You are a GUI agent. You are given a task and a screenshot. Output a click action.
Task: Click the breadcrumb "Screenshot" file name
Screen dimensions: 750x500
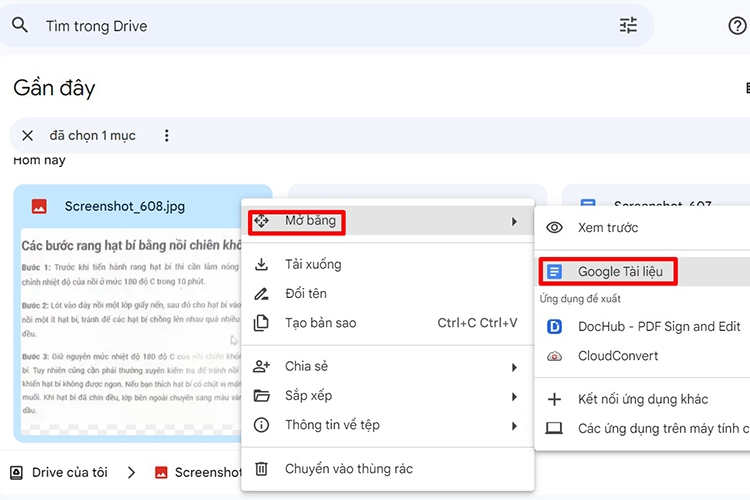click(x=208, y=473)
